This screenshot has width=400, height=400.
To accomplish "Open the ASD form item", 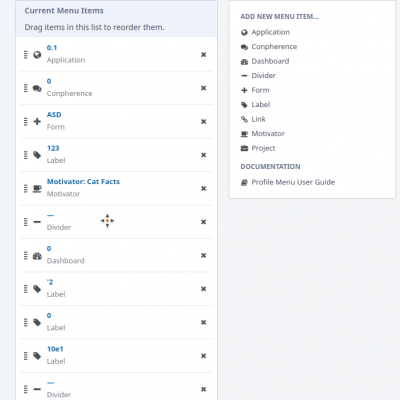I will [54, 115].
